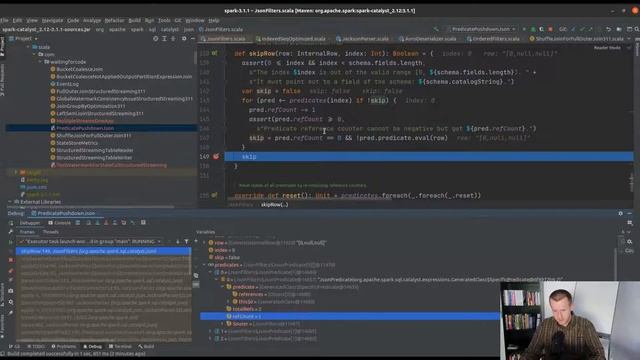
Task: Click the project panel settings gear icon
Action: coord(184,38)
